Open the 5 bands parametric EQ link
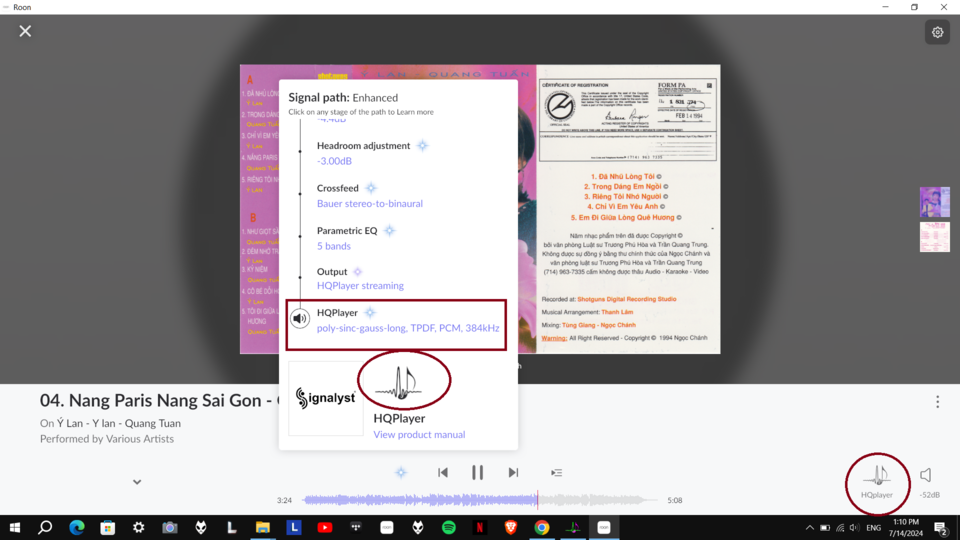This screenshot has height=540, width=960. tap(334, 246)
